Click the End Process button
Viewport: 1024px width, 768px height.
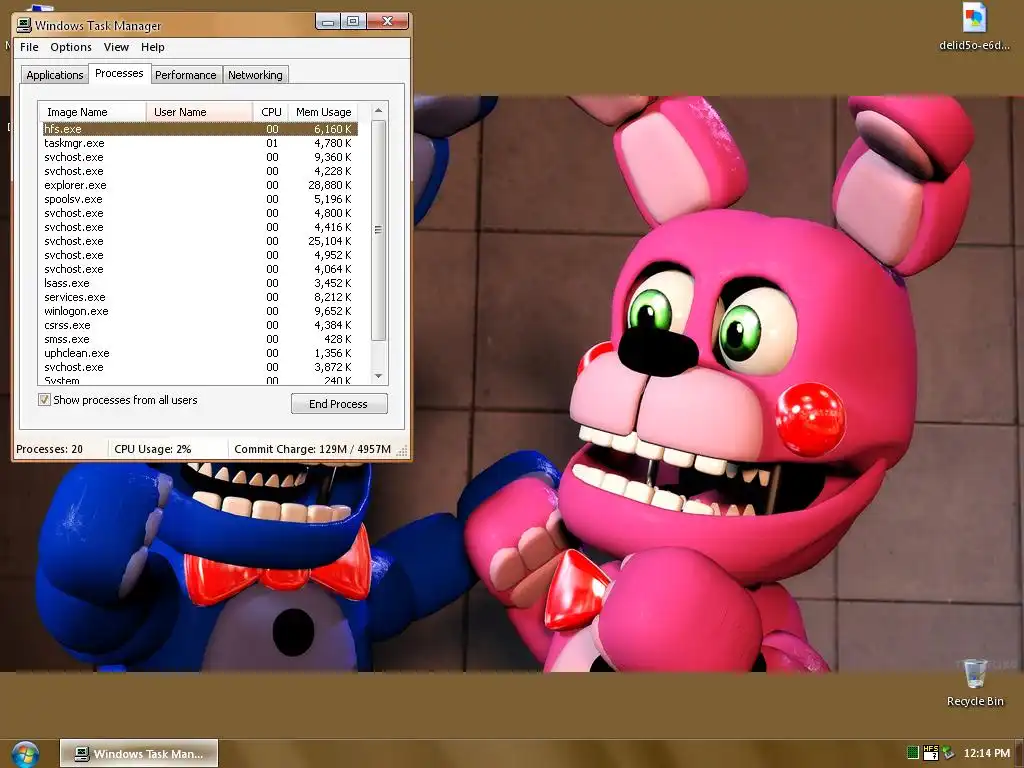click(339, 404)
